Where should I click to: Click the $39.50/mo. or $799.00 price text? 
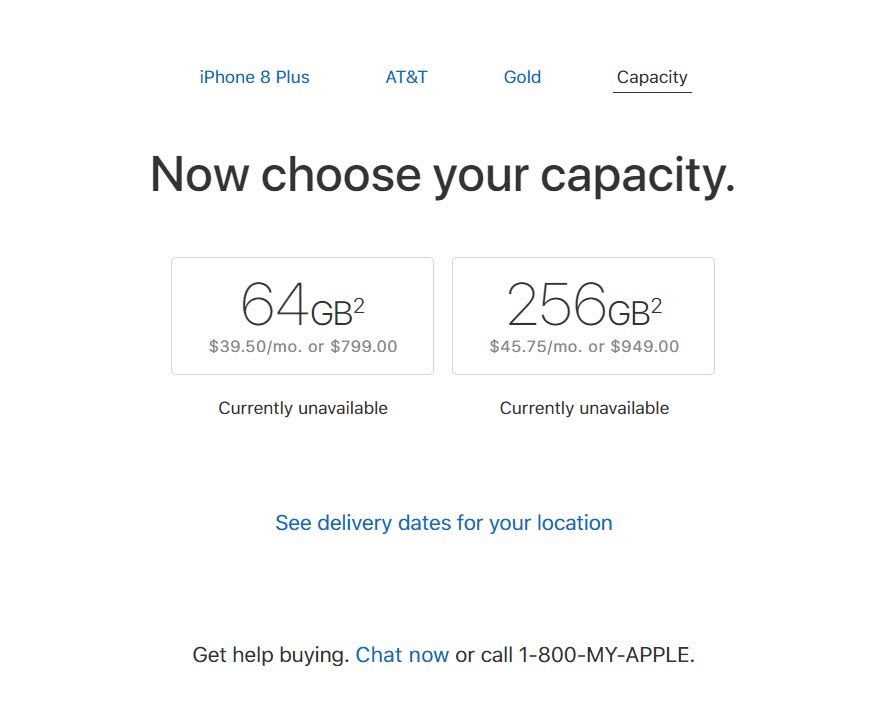point(303,347)
